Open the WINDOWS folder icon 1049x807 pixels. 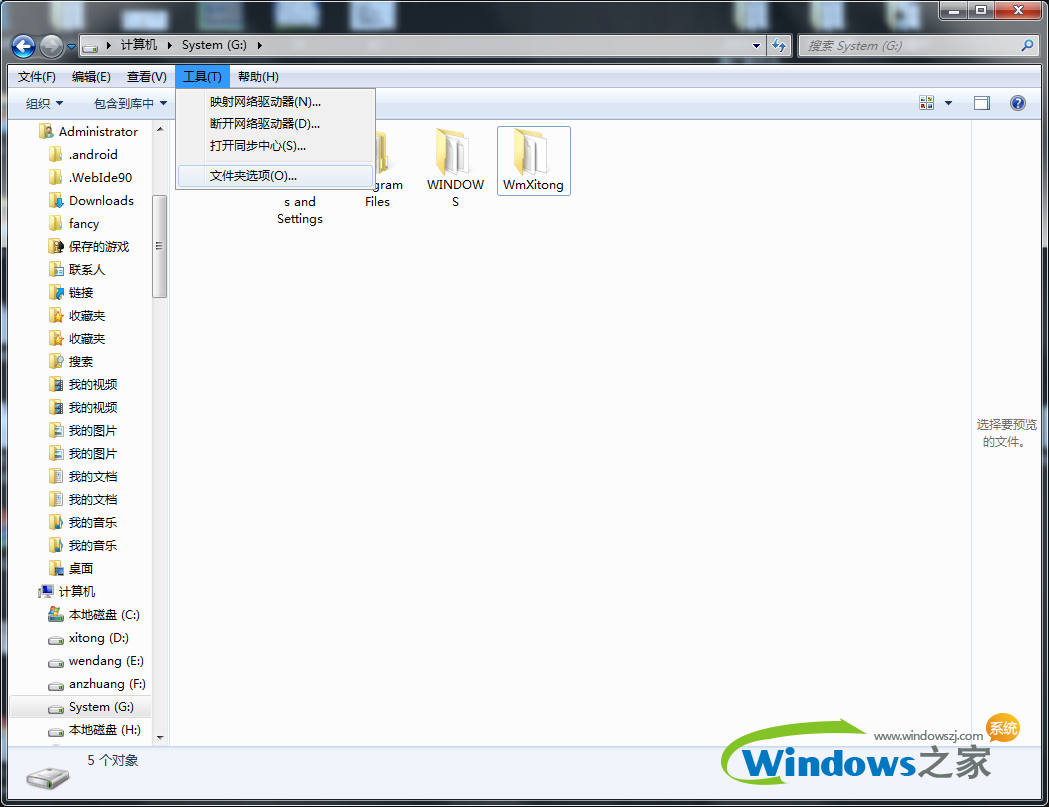(x=455, y=160)
